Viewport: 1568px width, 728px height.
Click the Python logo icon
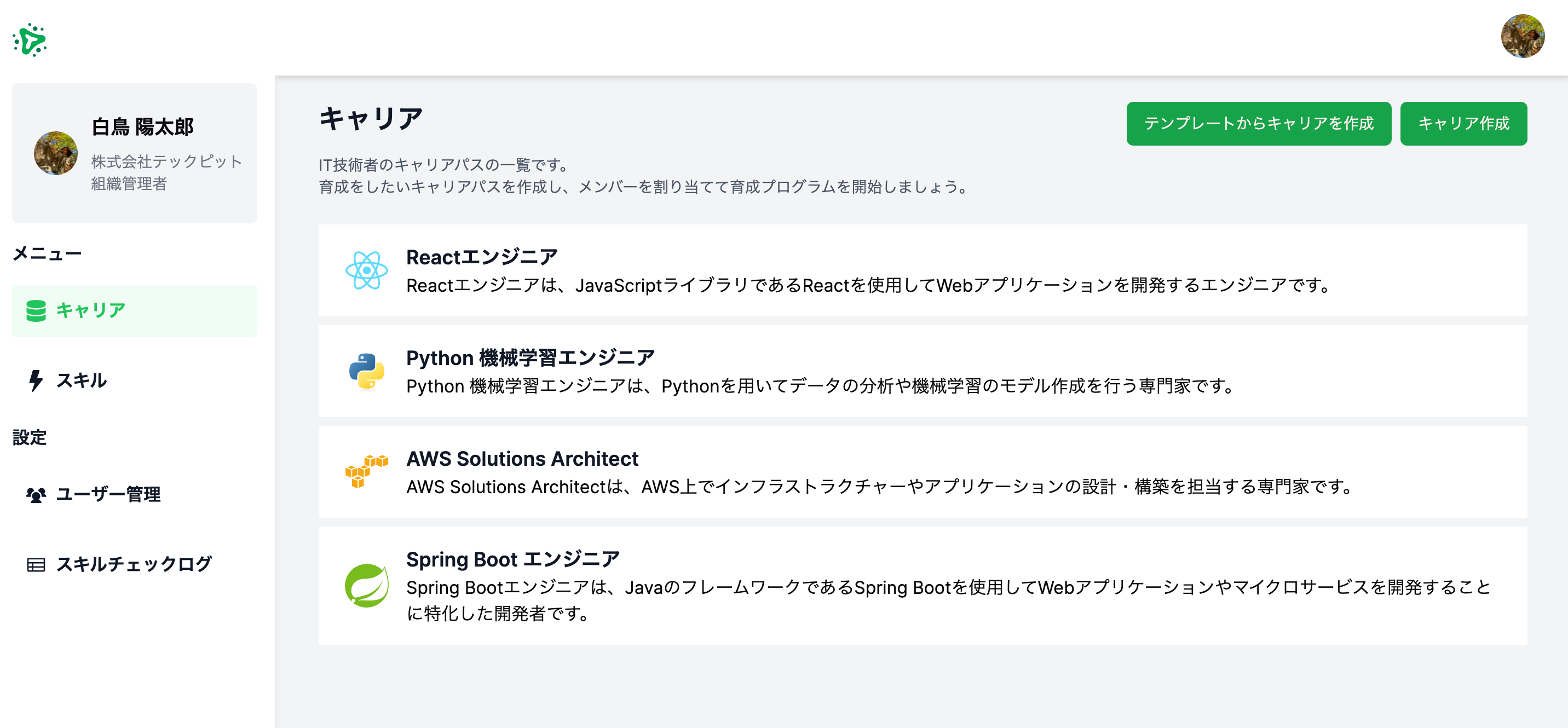[x=366, y=371]
